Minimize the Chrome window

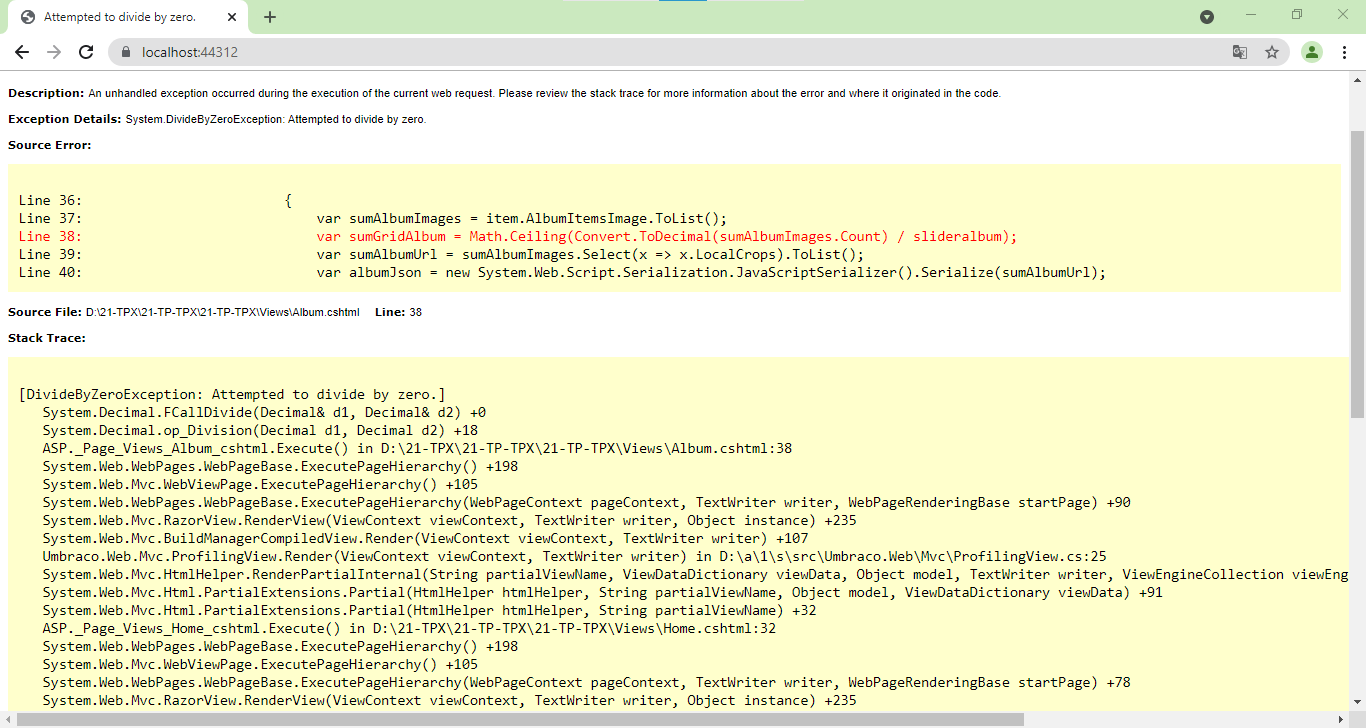[1252, 15]
